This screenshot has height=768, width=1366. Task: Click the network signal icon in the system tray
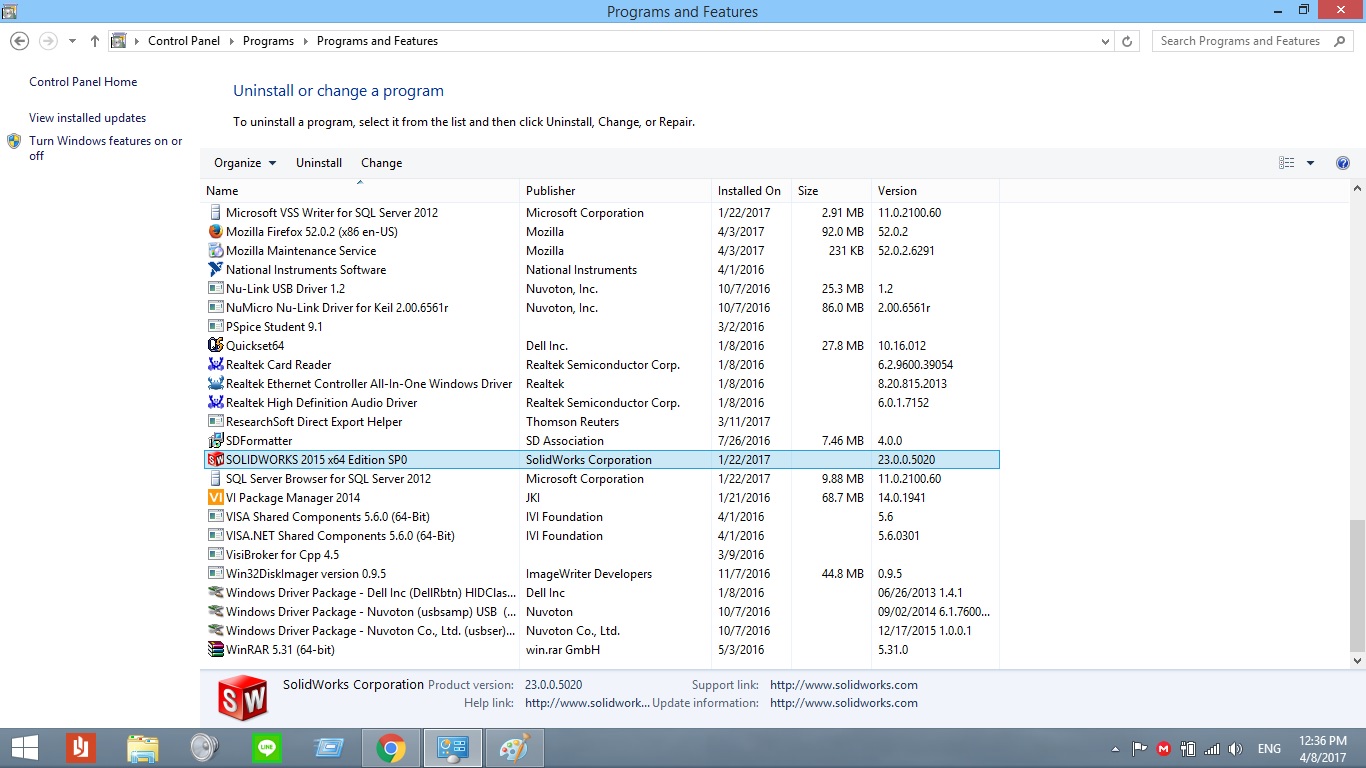1212,749
